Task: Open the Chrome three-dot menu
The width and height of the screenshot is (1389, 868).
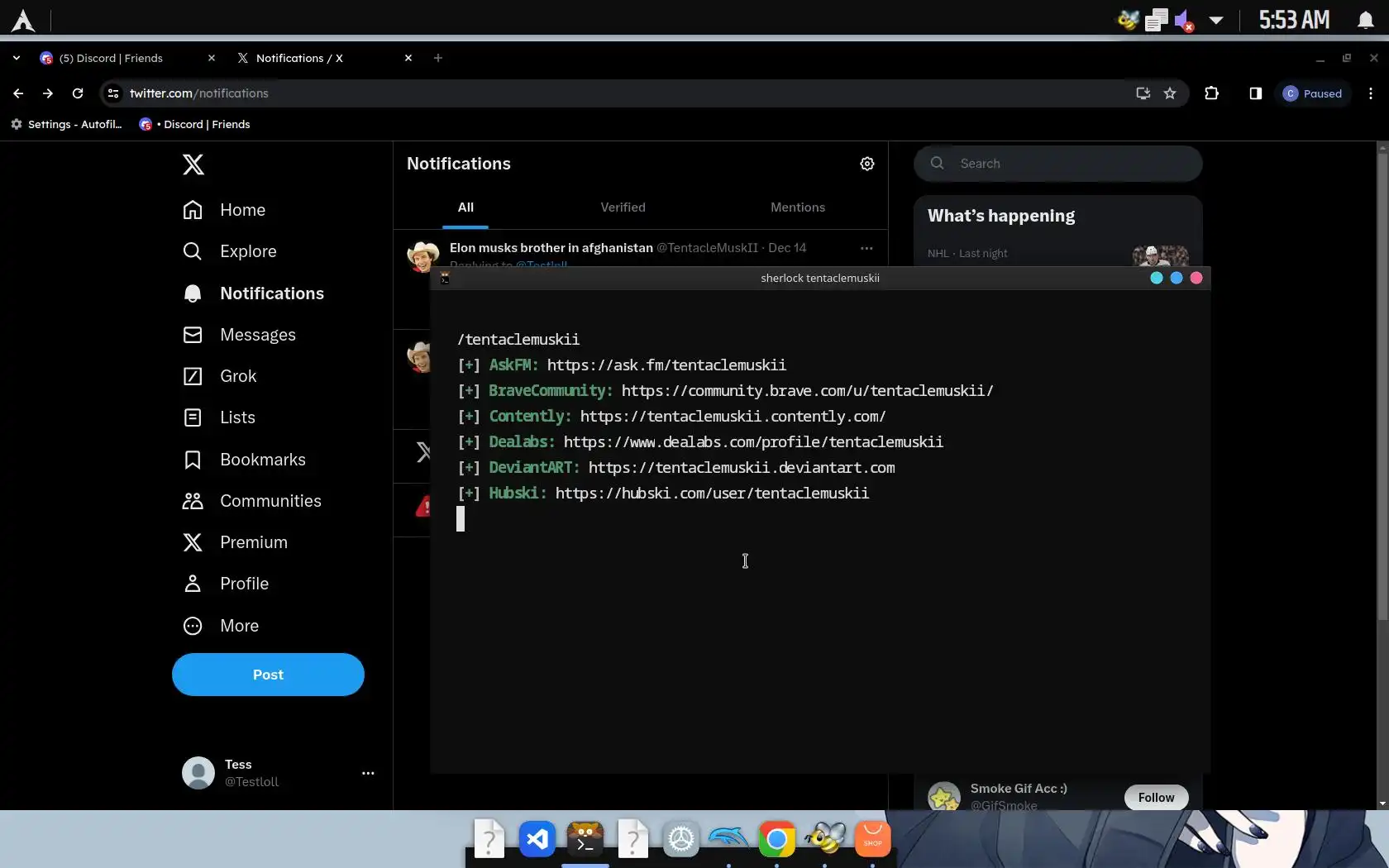Action: click(1371, 93)
